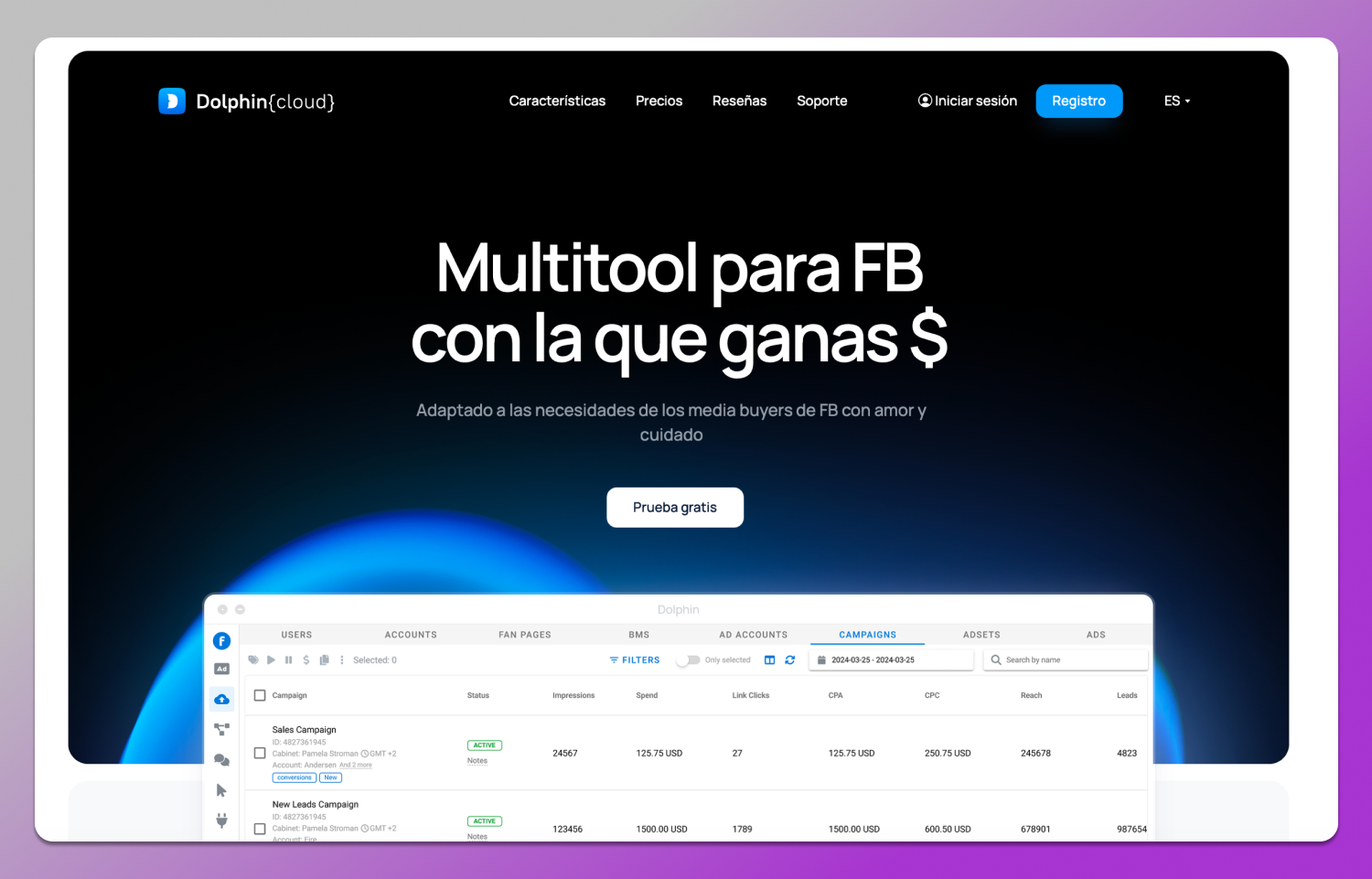
Task: Open the columns layout icon
Action: click(770, 660)
